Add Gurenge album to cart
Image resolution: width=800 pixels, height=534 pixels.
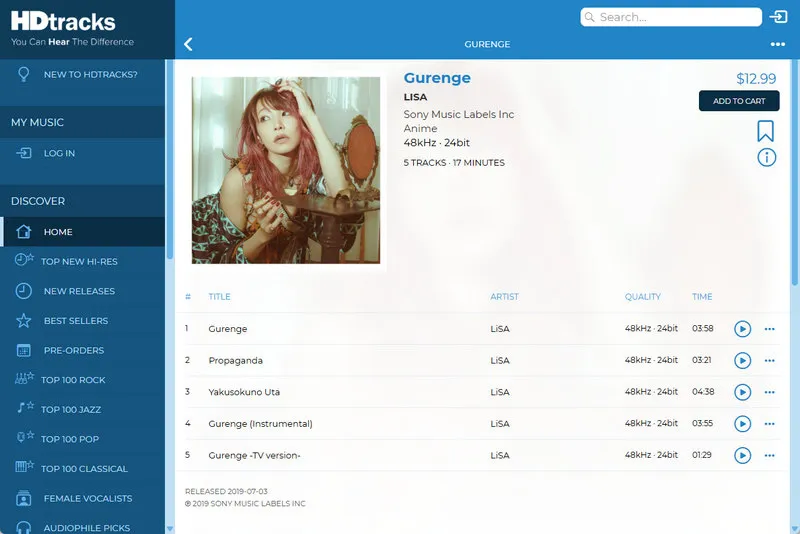[x=739, y=101]
